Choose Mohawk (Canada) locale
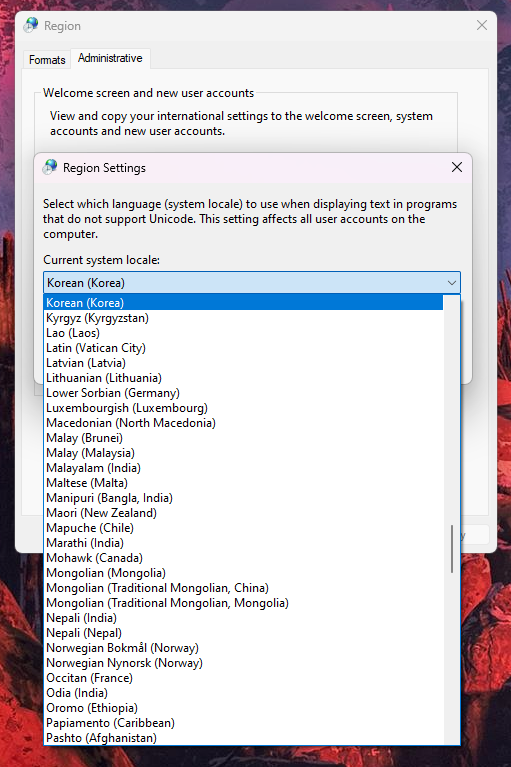This screenshot has width=511, height=767. point(244,558)
